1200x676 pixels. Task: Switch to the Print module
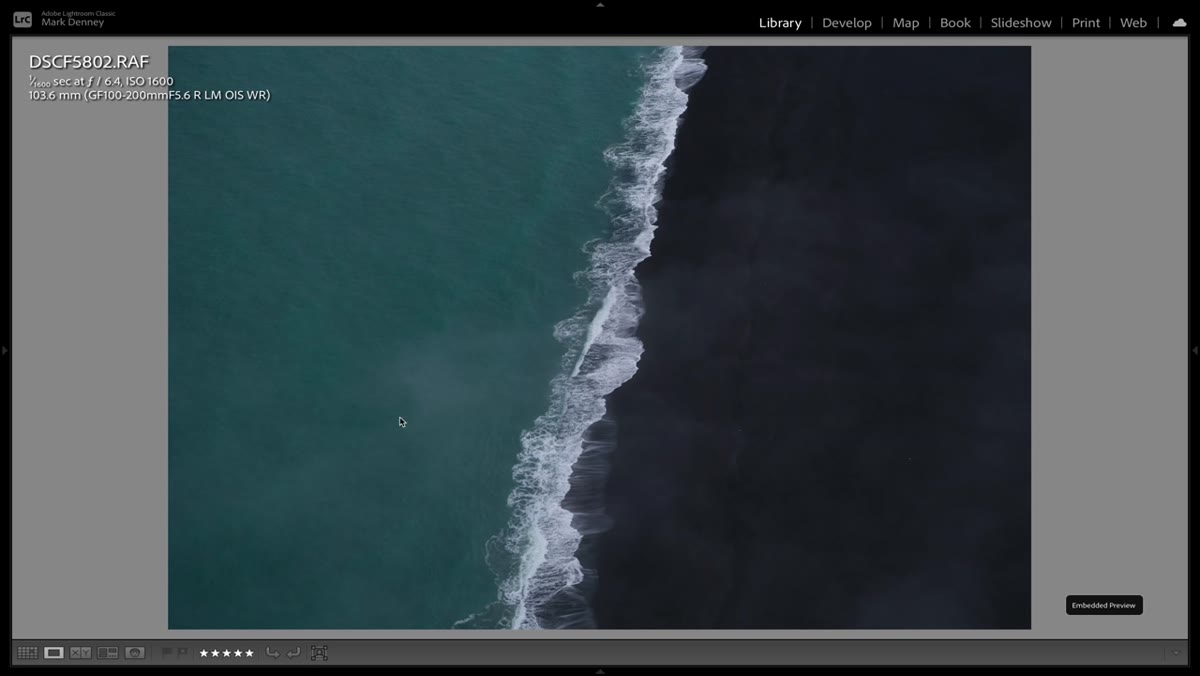click(1086, 23)
